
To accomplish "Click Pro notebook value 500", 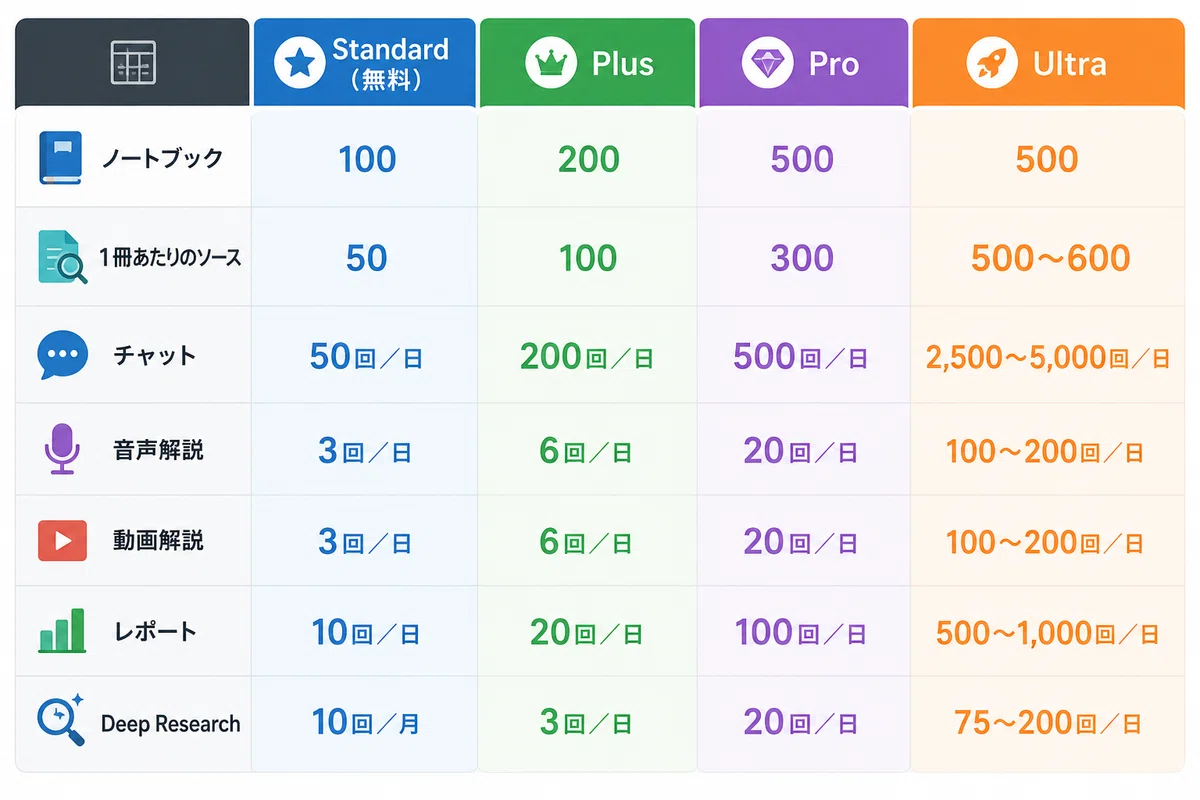I will point(803,159).
